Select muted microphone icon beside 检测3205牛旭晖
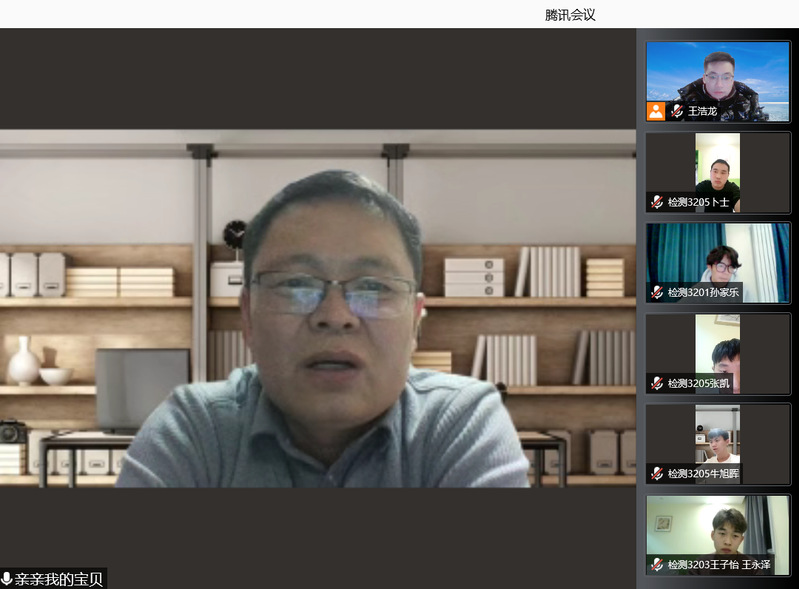The height and width of the screenshot is (589, 799). (657, 474)
